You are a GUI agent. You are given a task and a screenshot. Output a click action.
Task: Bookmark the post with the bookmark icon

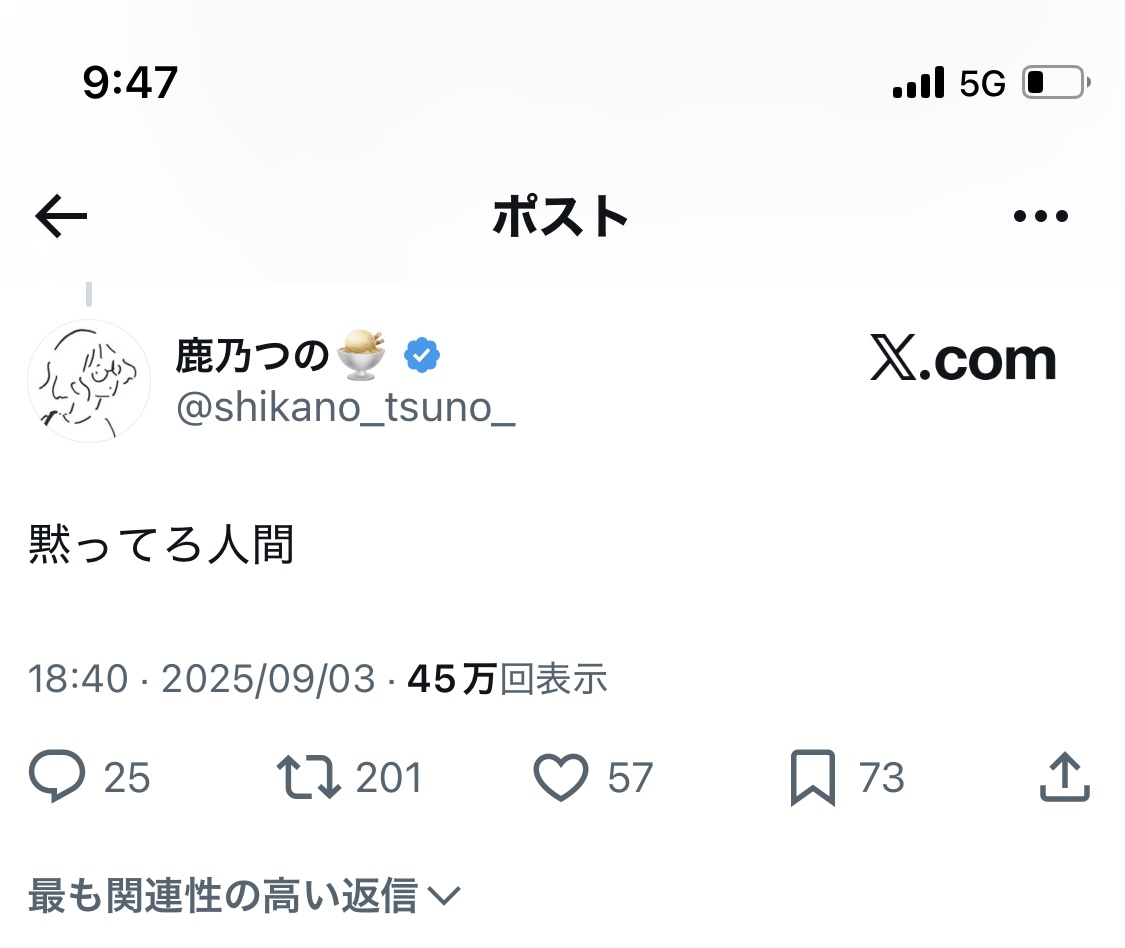pyautogui.click(x=812, y=778)
